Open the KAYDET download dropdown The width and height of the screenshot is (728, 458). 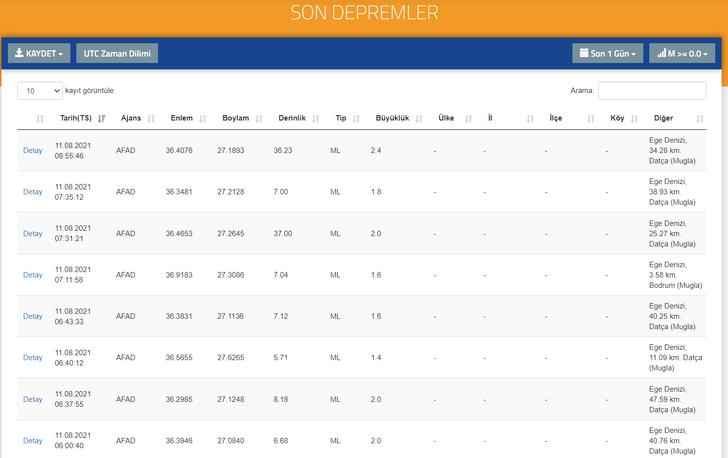(x=39, y=53)
